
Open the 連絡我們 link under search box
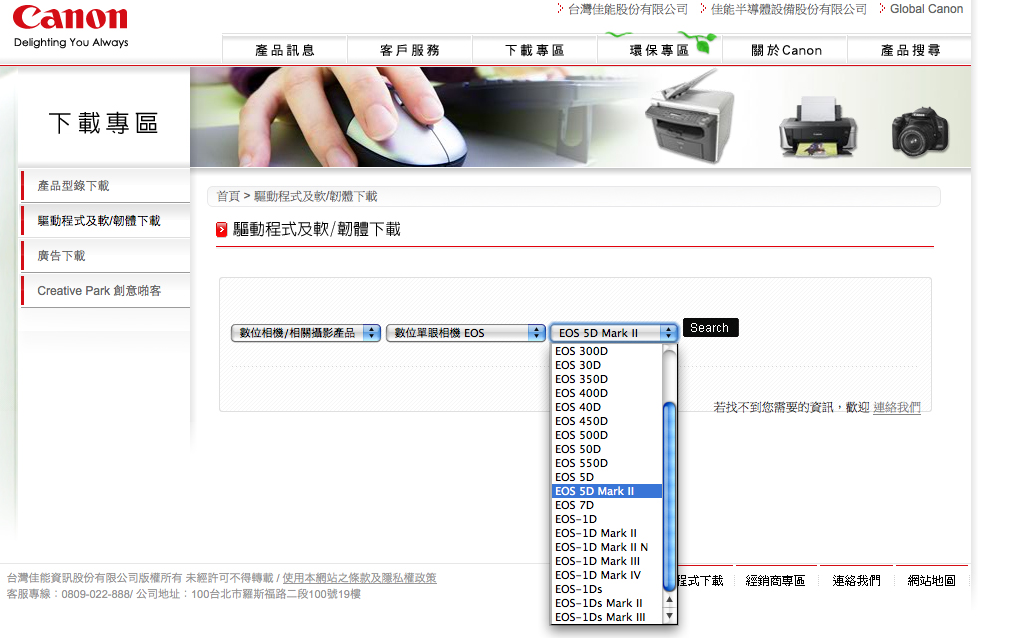(x=897, y=407)
